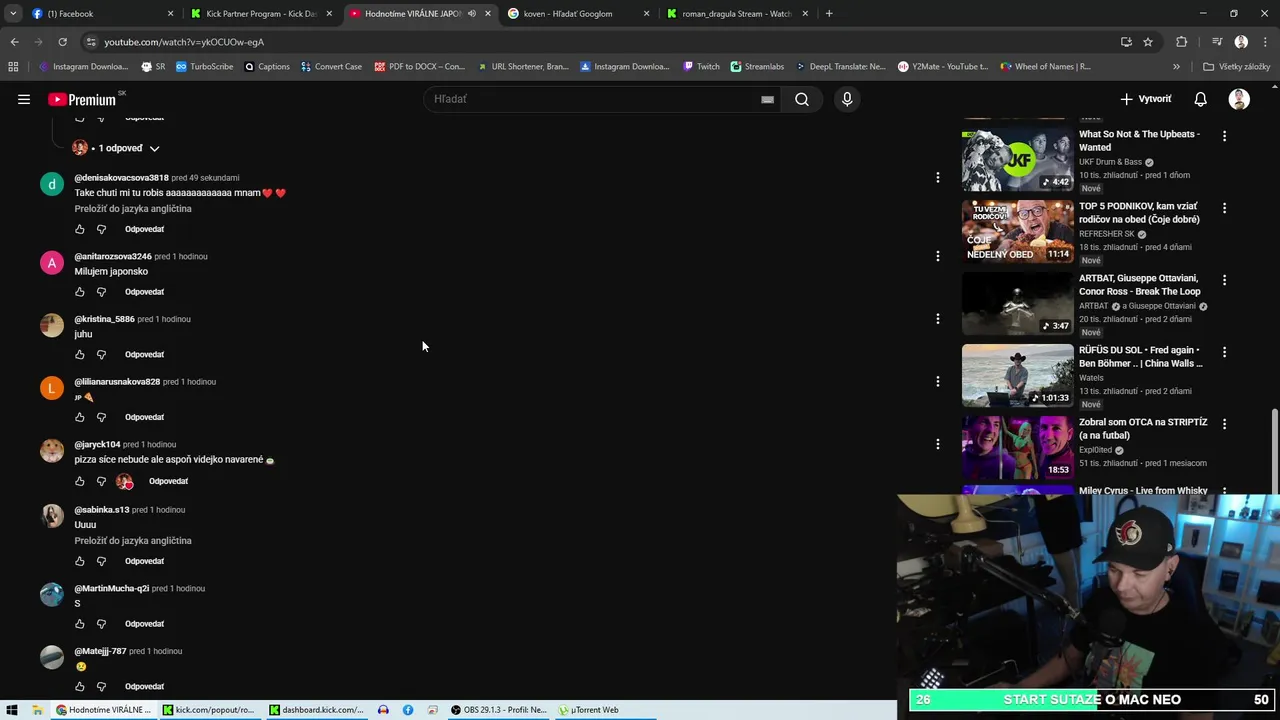Open menu for 'What So Not & The Upbeats' video

coord(1224,136)
